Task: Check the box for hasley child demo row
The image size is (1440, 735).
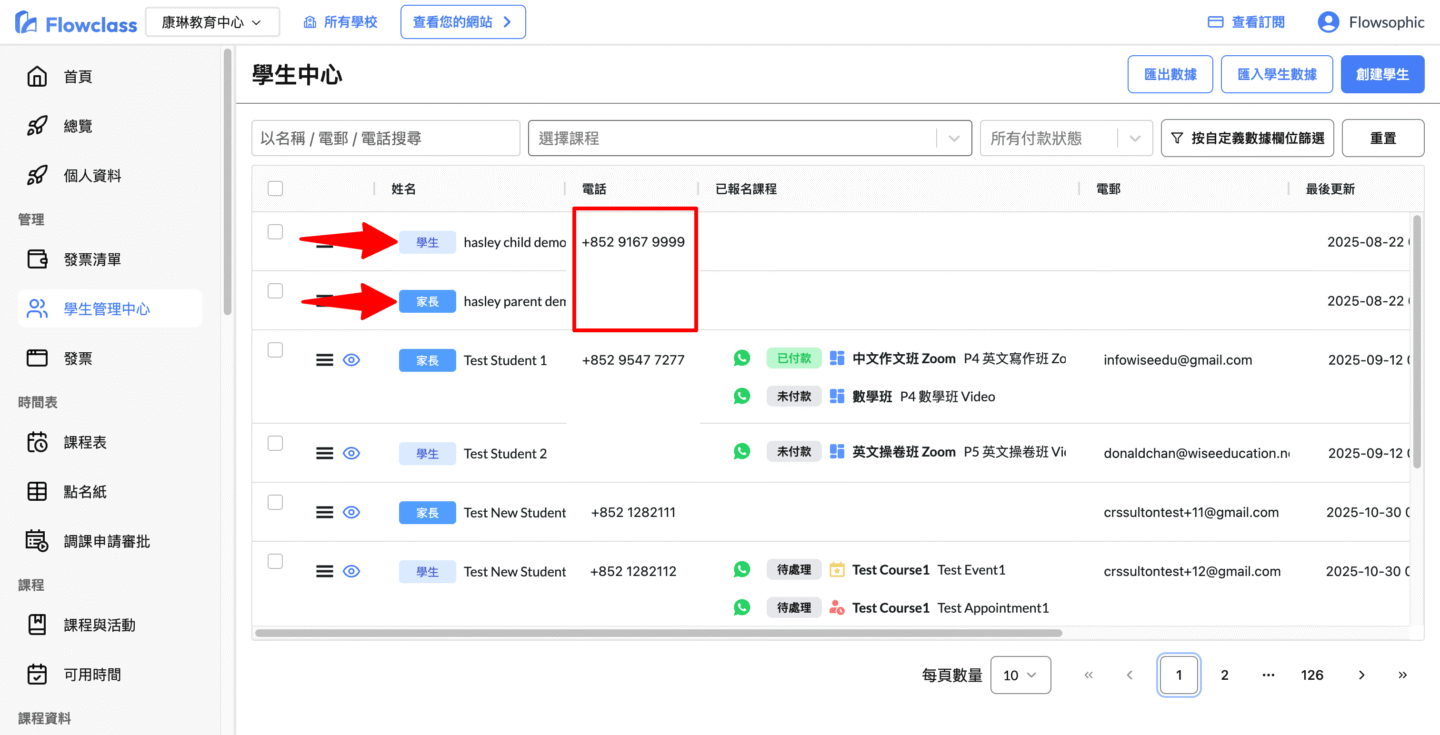Action: click(x=276, y=232)
